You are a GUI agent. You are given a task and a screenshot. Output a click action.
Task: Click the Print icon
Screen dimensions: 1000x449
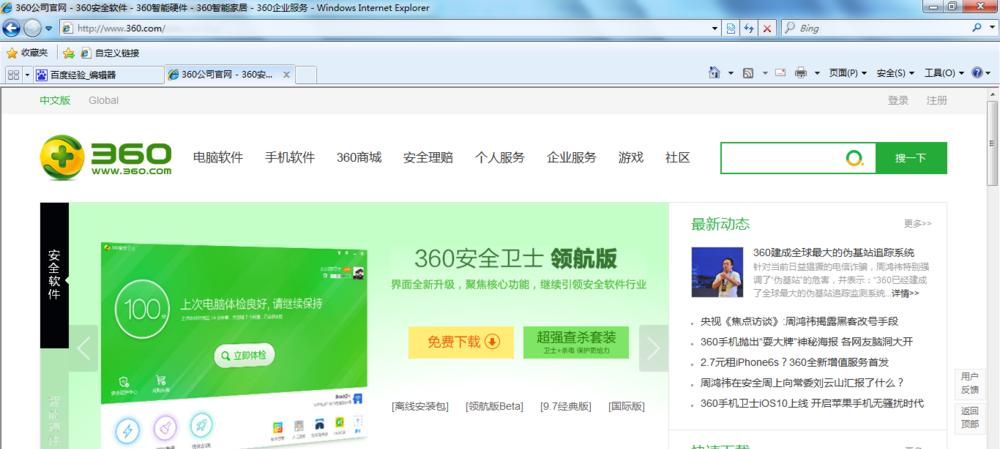tap(800, 73)
